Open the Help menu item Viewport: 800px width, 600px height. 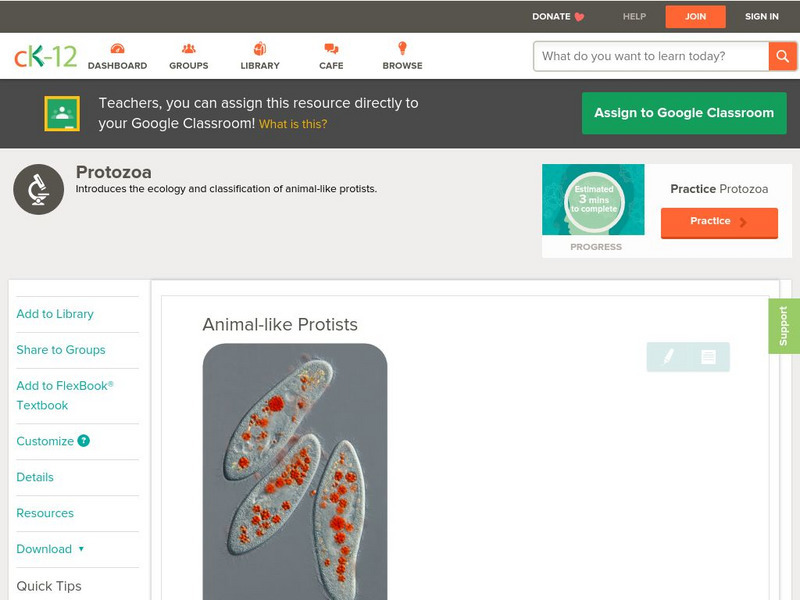(x=634, y=17)
